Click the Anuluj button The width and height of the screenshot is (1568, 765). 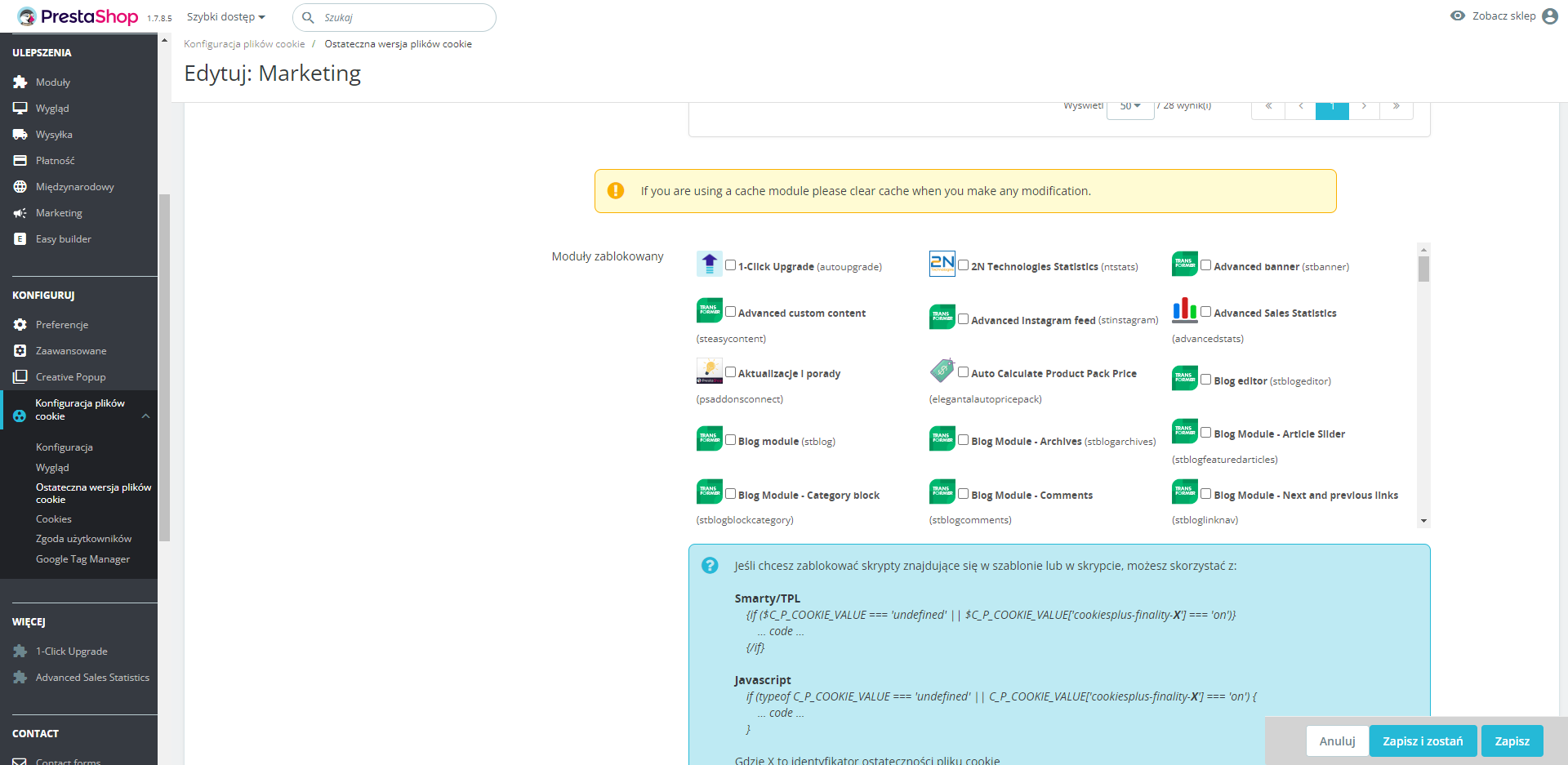coord(1337,741)
